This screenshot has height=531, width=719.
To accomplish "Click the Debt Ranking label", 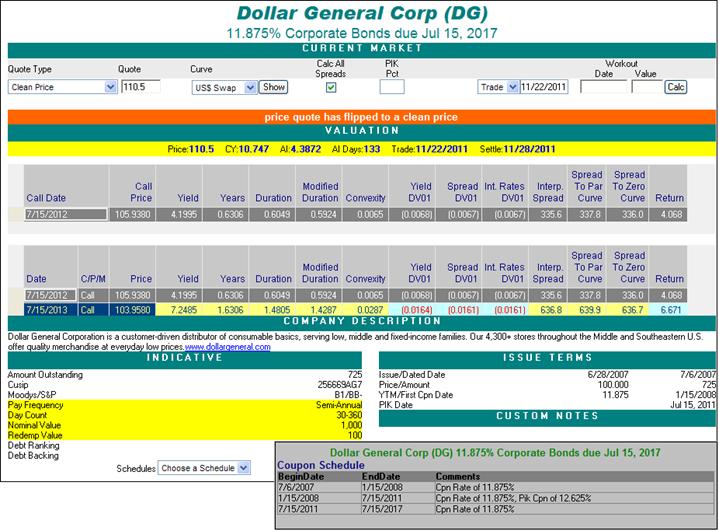I will (33, 445).
